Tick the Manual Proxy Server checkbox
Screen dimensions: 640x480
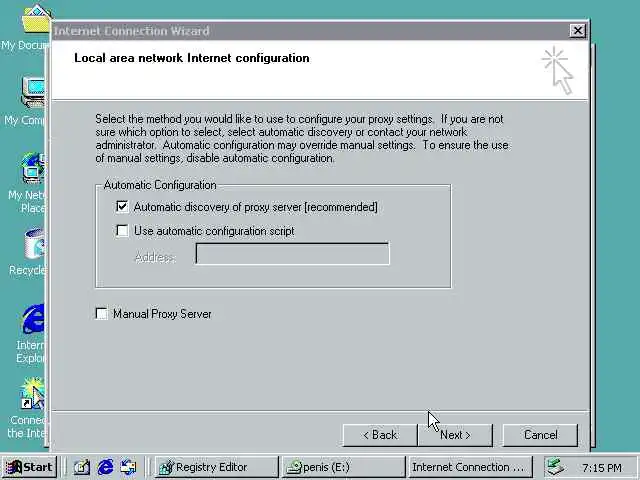point(101,313)
